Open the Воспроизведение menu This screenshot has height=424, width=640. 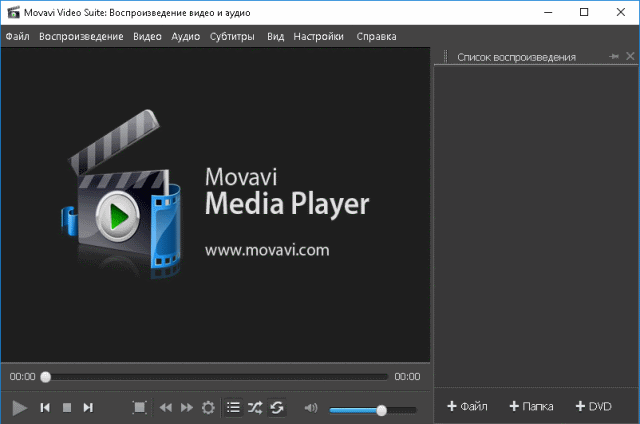click(x=81, y=36)
